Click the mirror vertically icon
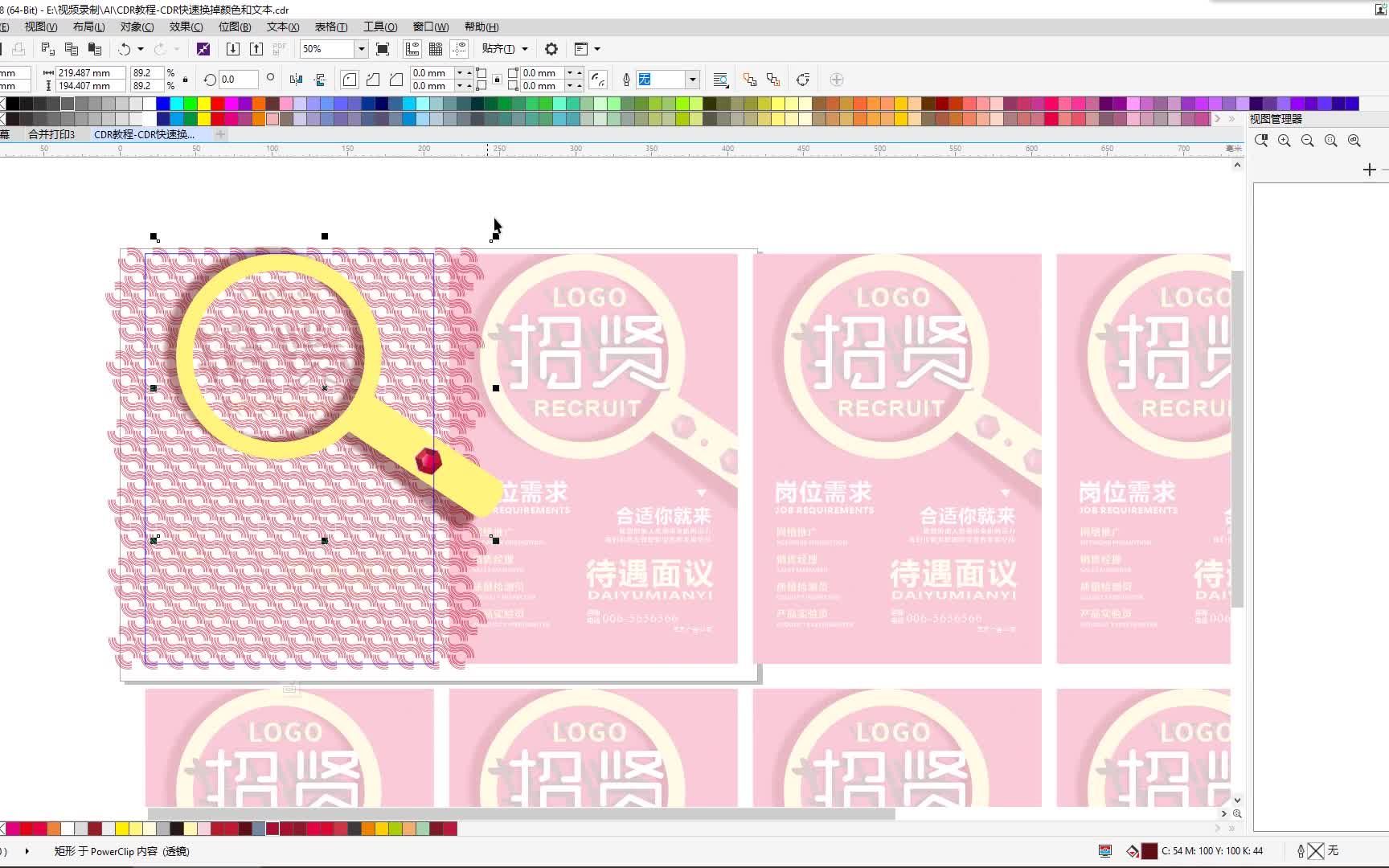 tap(320, 80)
